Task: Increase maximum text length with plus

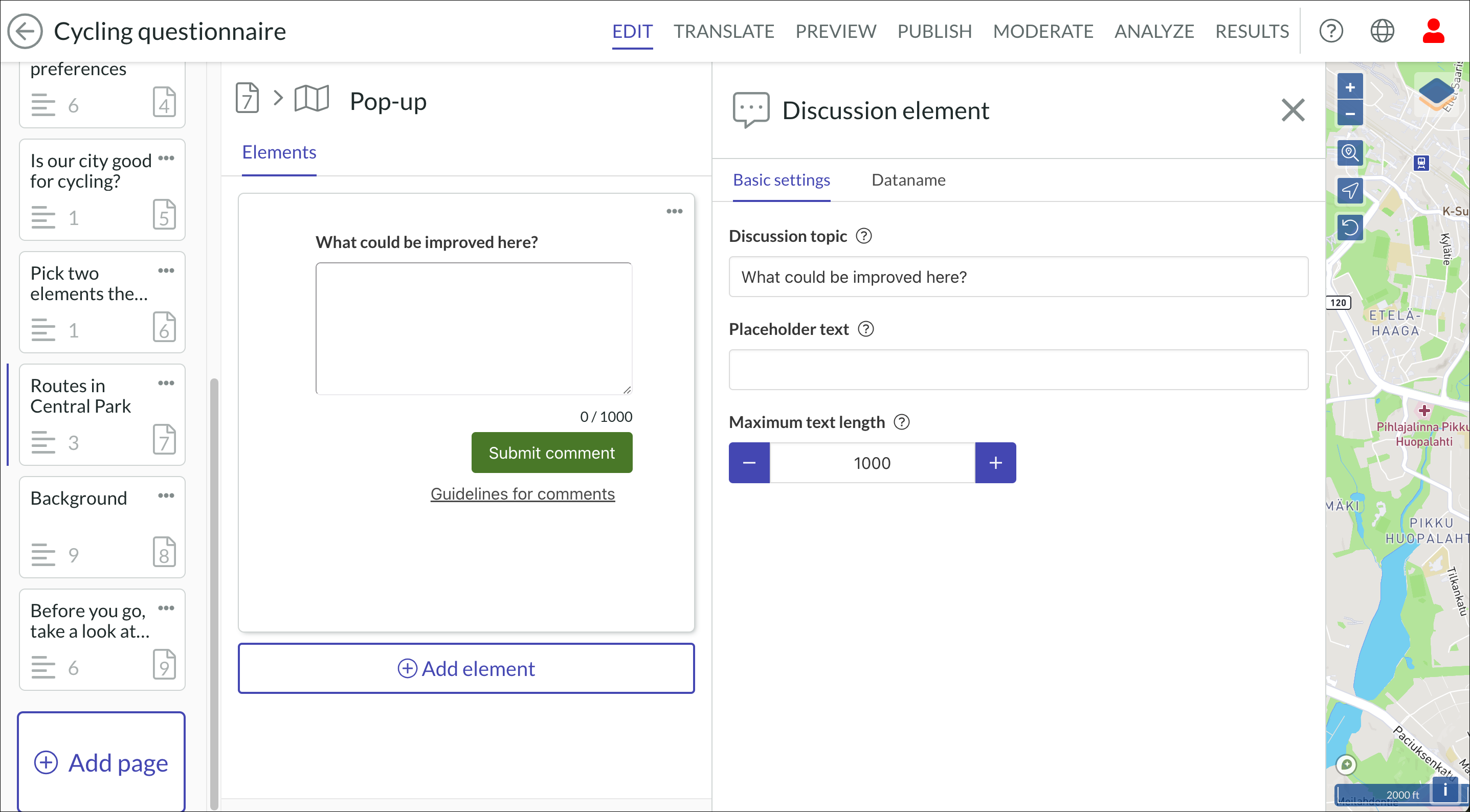Action: coord(995,463)
